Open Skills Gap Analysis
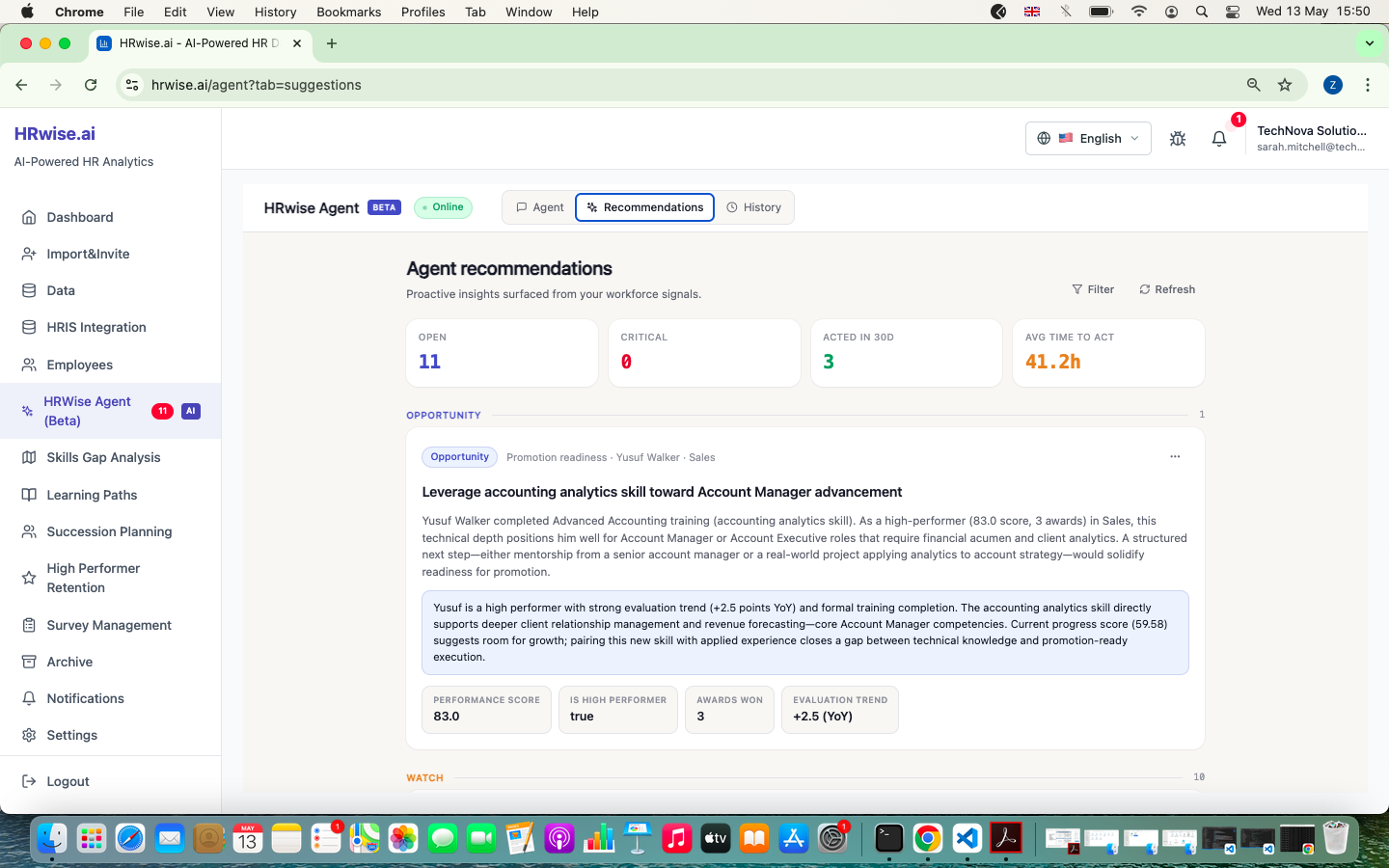 tap(110, 457)
